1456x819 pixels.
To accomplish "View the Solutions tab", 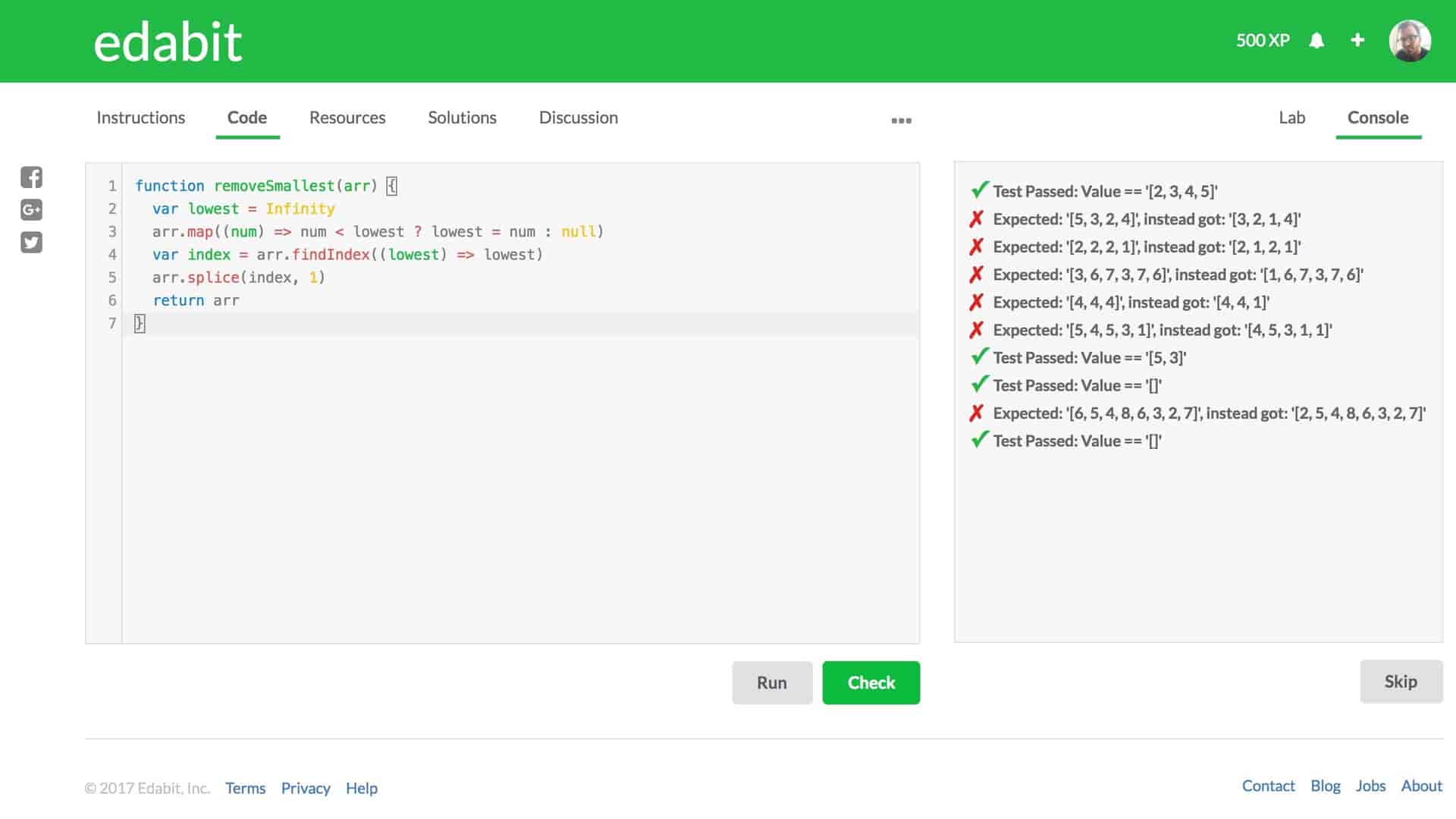I will [462, 118].
